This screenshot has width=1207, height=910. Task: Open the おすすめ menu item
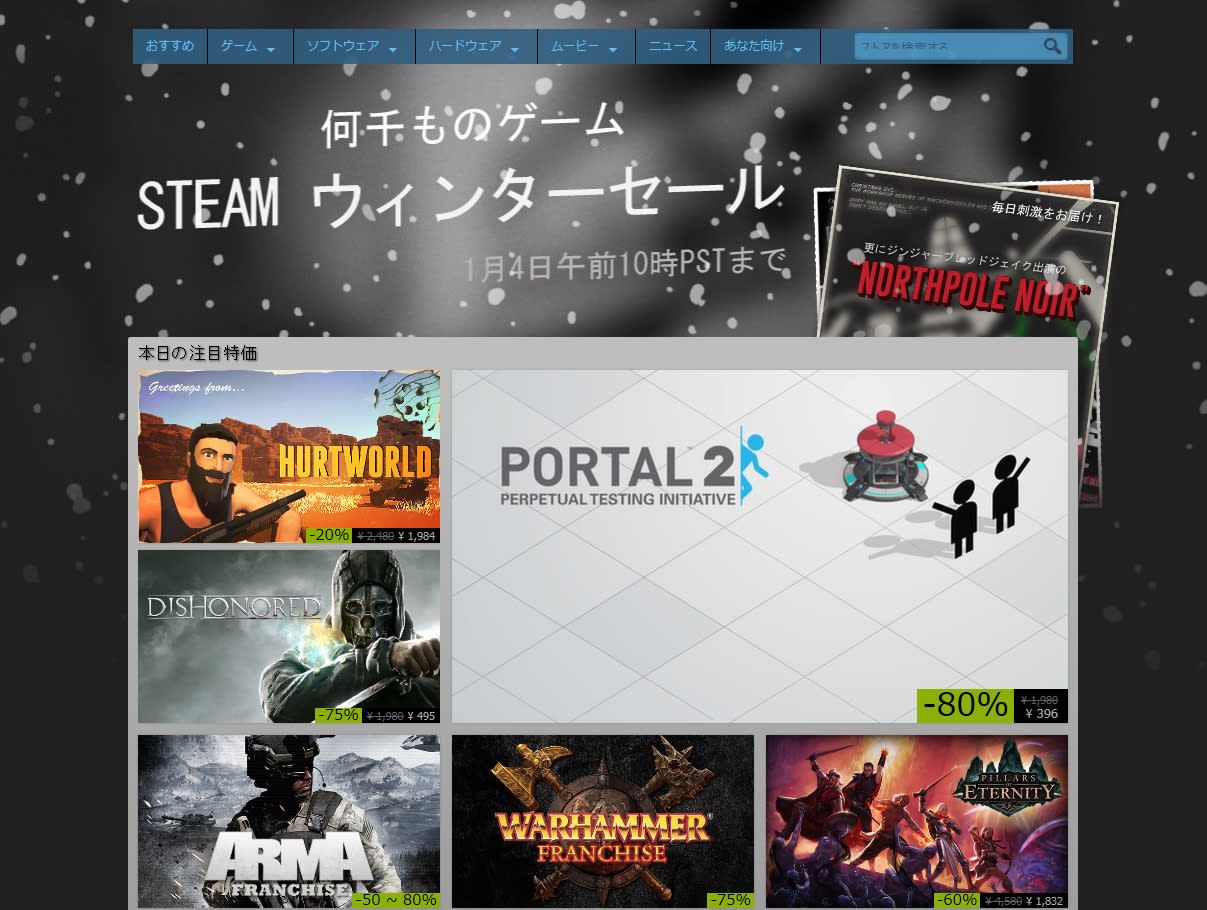coord(170,46)
